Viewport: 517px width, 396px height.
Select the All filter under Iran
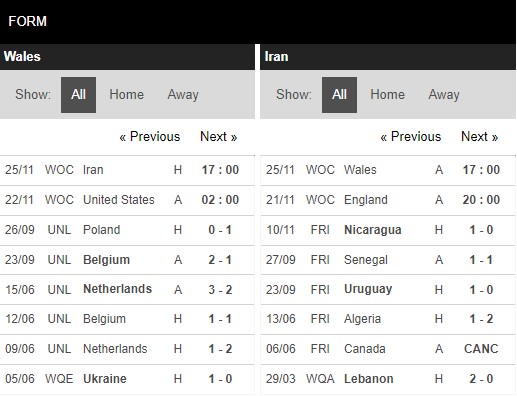(x=339, y=95)
